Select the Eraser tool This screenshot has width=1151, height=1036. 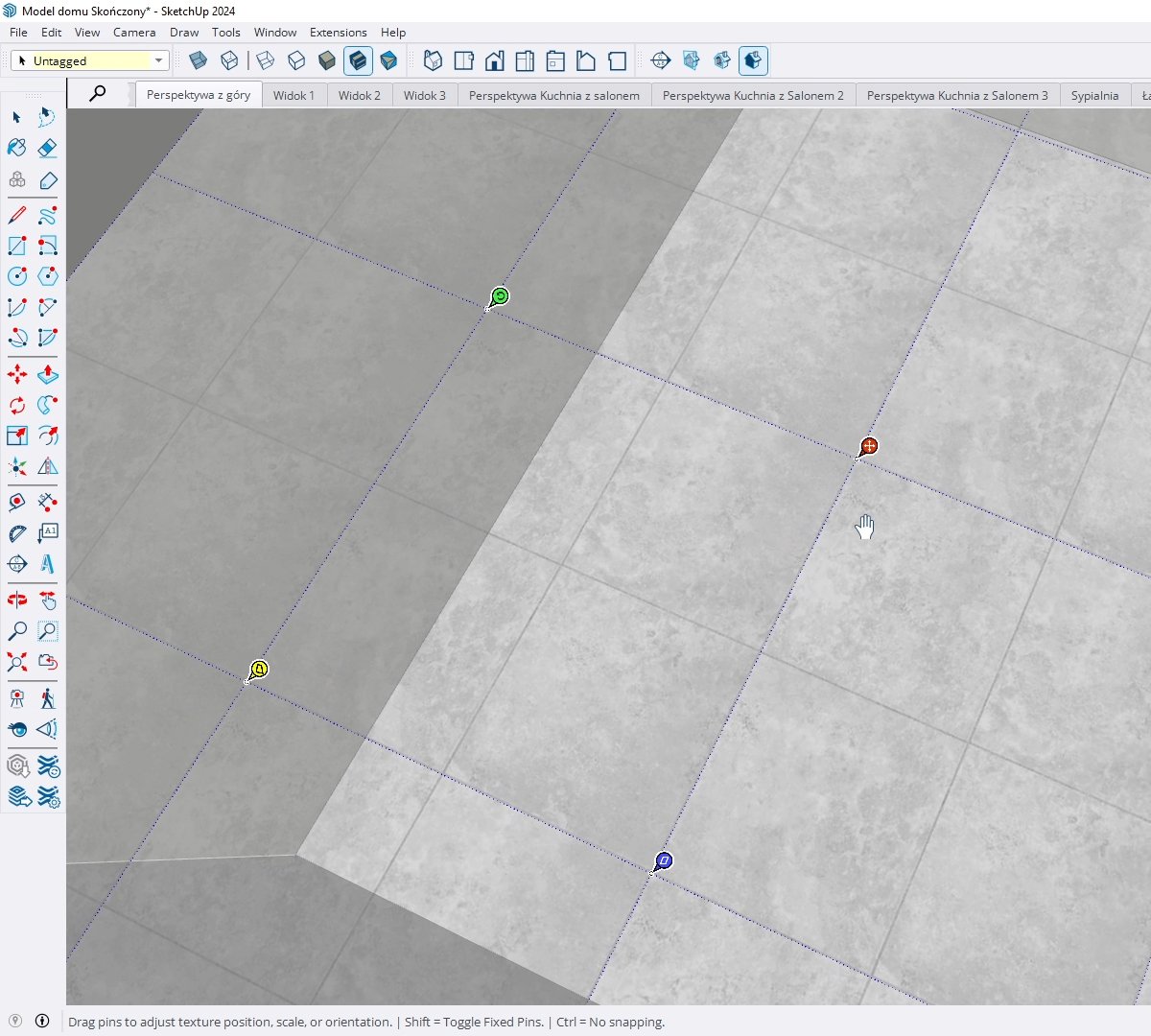pyautogui.click(x=47, y=148)
